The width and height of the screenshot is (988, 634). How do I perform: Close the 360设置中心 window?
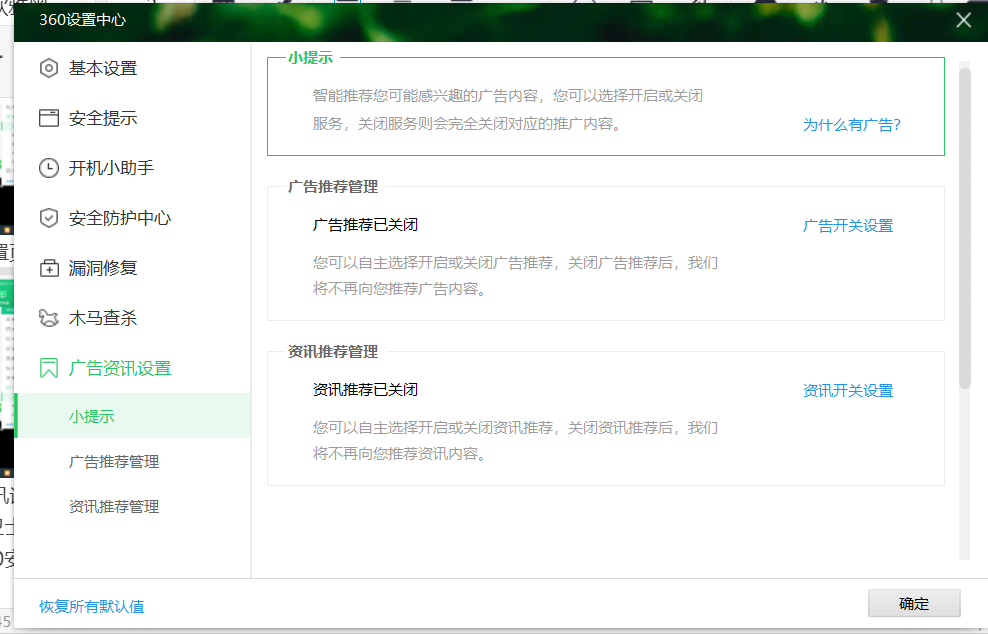(x=963, y=20)
